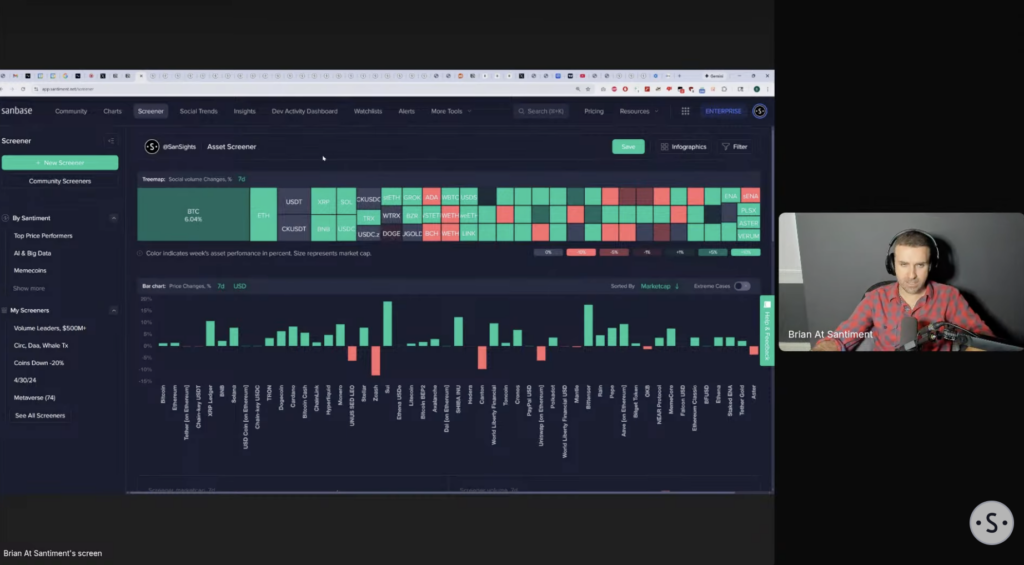
Task: Open the apps grid icon in navbar
Action: click(685, 111)
